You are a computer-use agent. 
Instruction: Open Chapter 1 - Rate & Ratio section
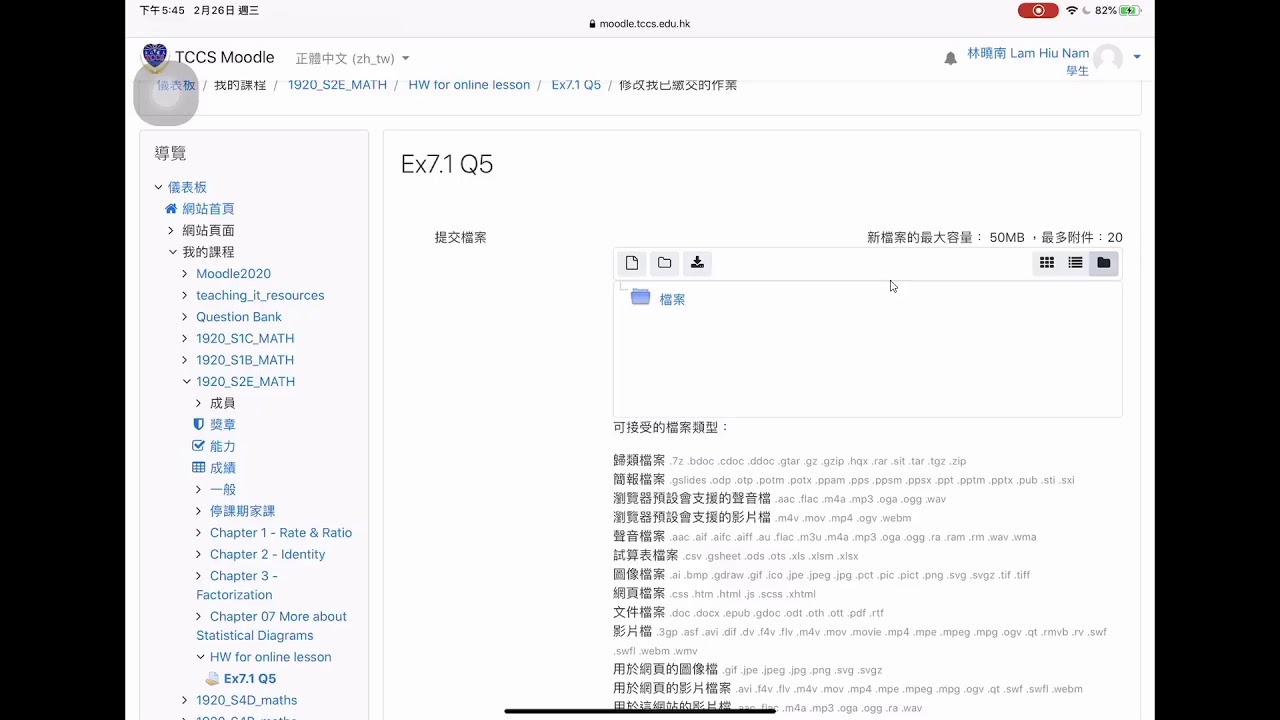pos(281,533)
